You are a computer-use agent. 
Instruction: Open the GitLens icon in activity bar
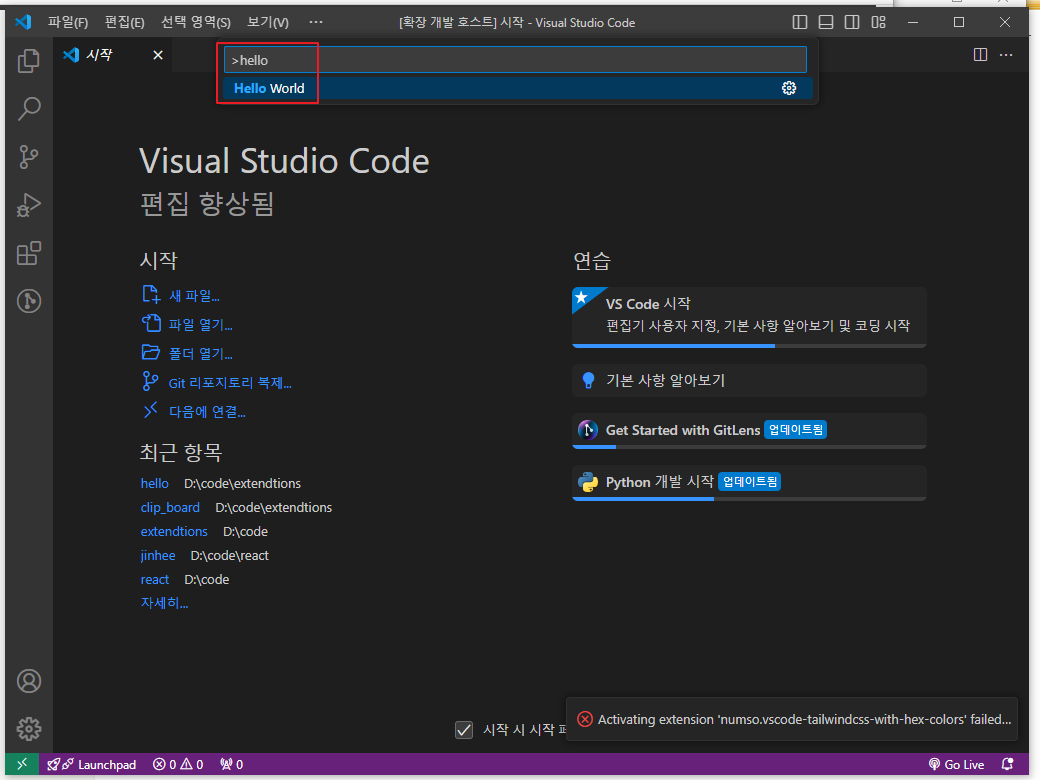(29, 301)
